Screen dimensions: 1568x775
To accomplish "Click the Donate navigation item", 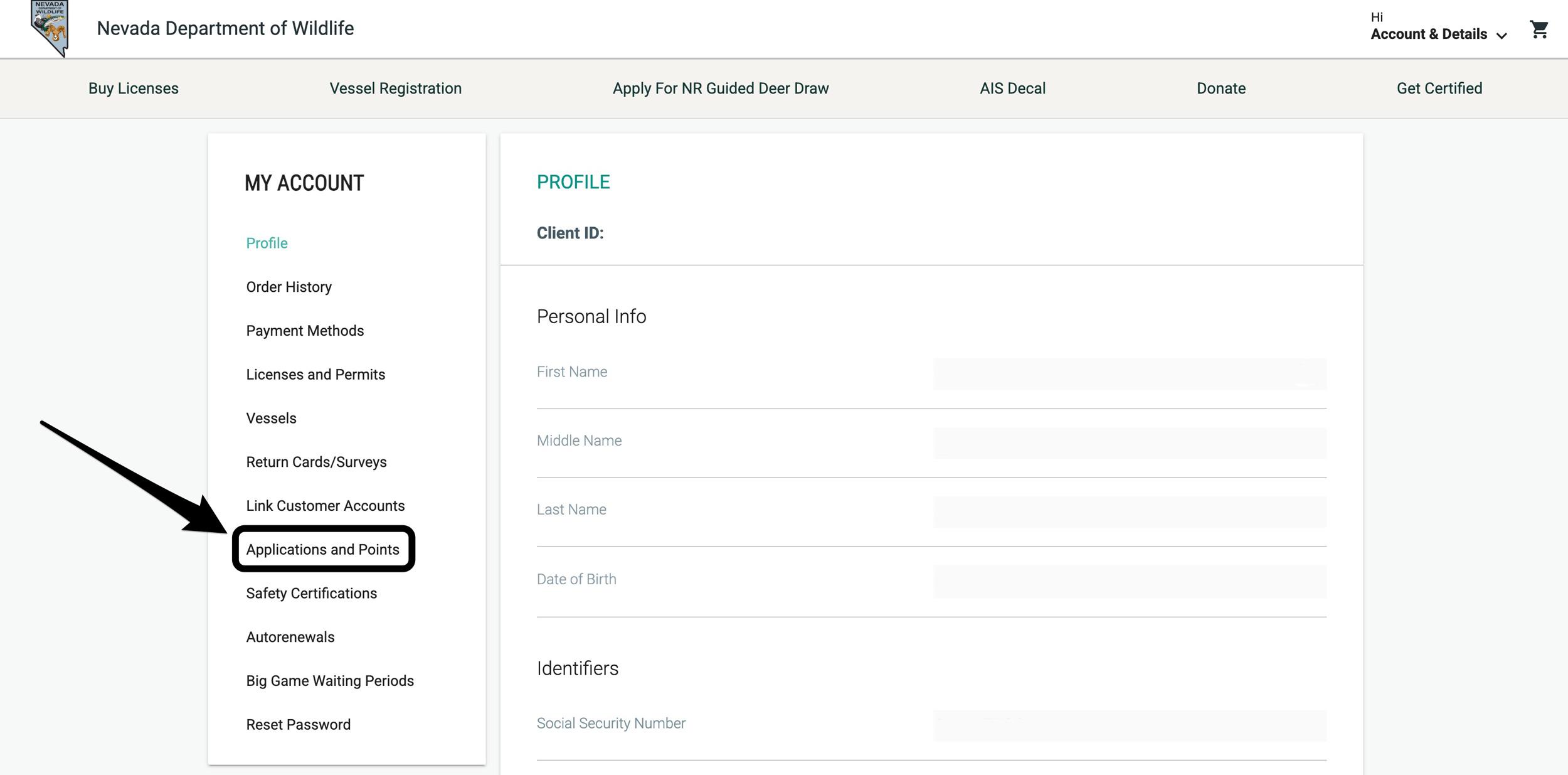I will (x=1221, y=88).
